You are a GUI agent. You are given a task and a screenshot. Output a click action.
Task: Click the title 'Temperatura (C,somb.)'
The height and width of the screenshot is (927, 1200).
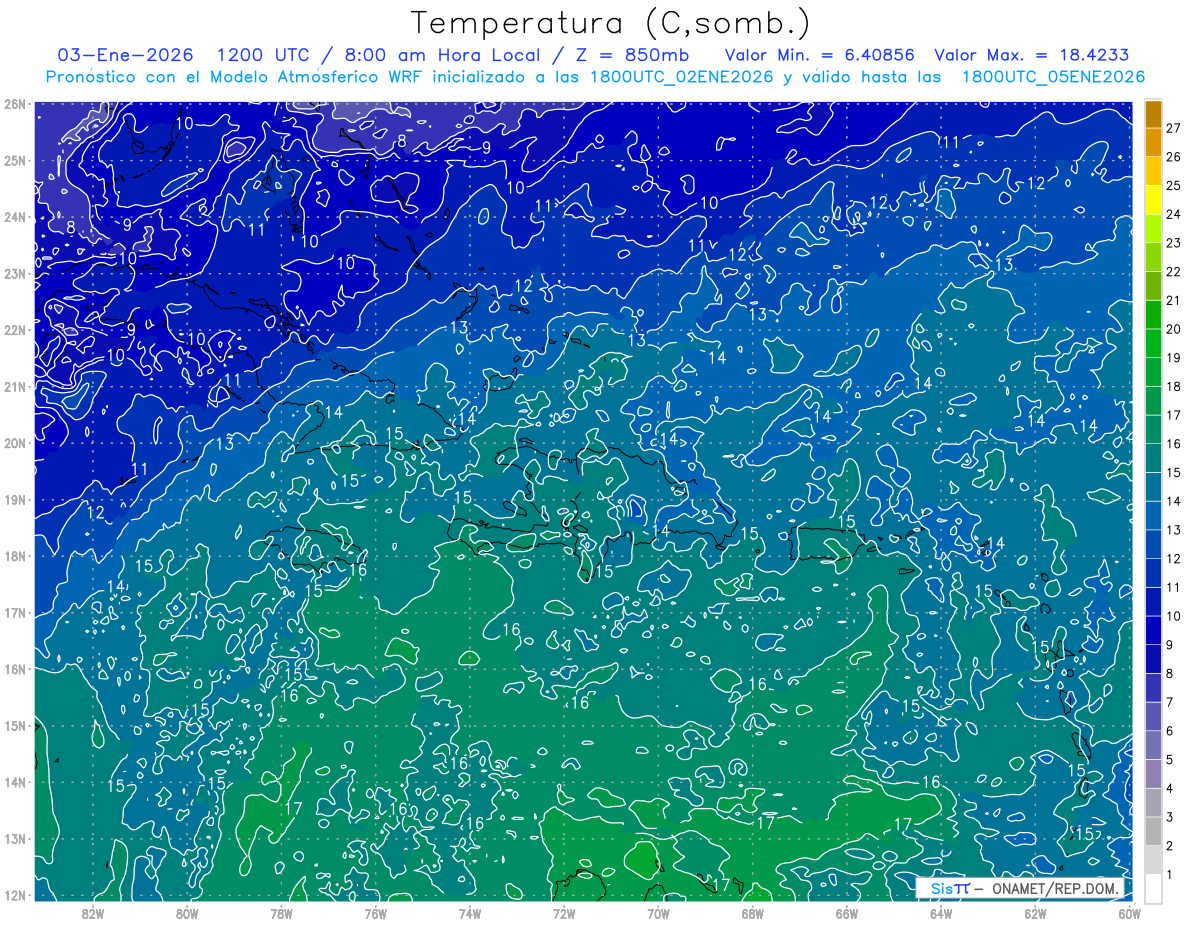pos(611,24)
